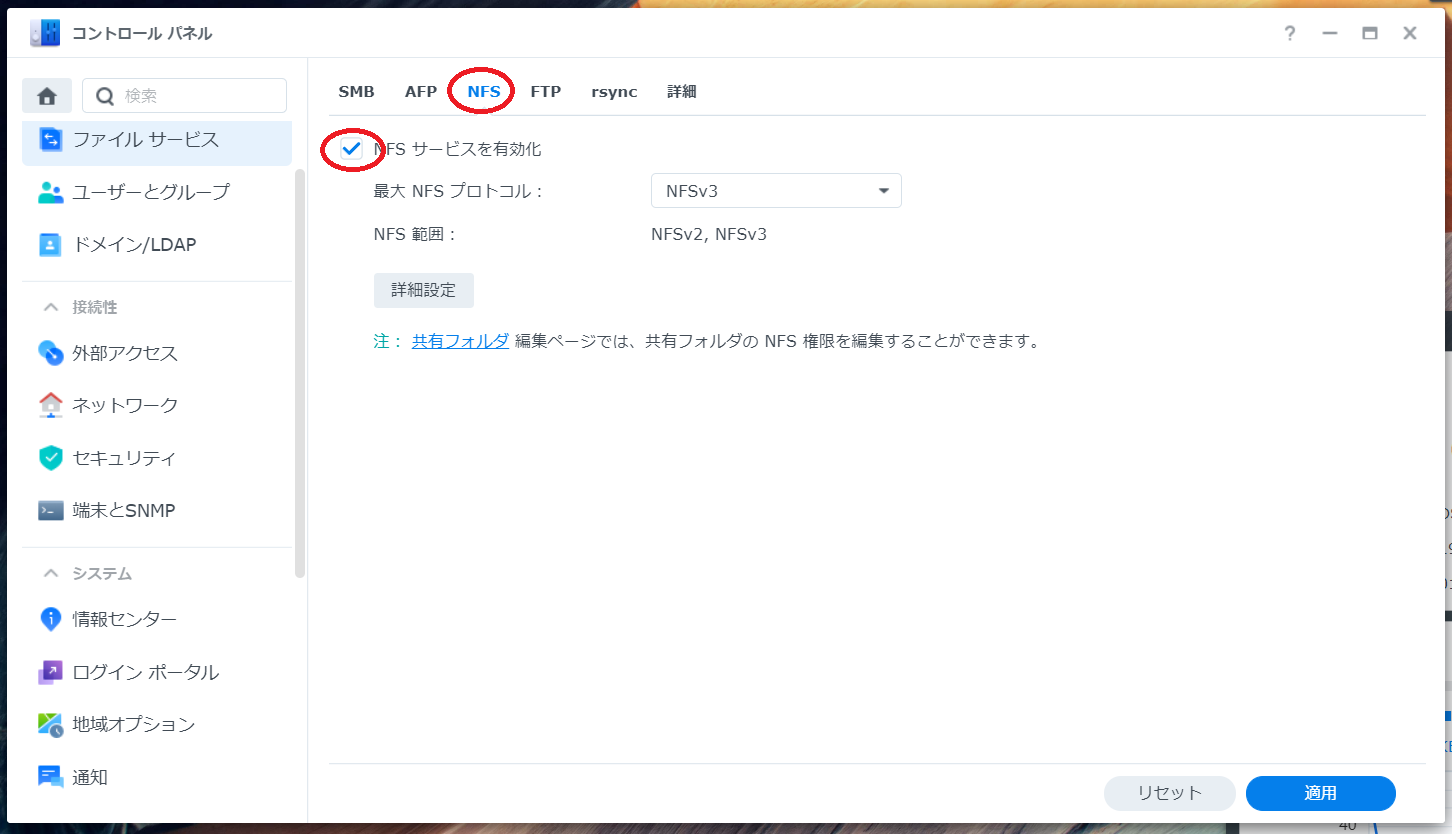Click the Home icon button
The height and width of the screenshot is (834, 1452).
[x=47, y=96]
